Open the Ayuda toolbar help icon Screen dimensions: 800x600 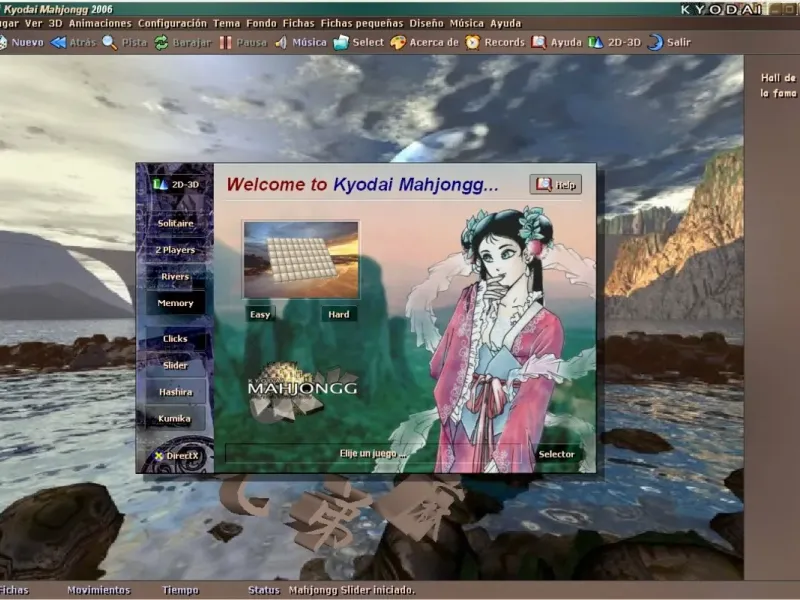[x=539, y=42]
